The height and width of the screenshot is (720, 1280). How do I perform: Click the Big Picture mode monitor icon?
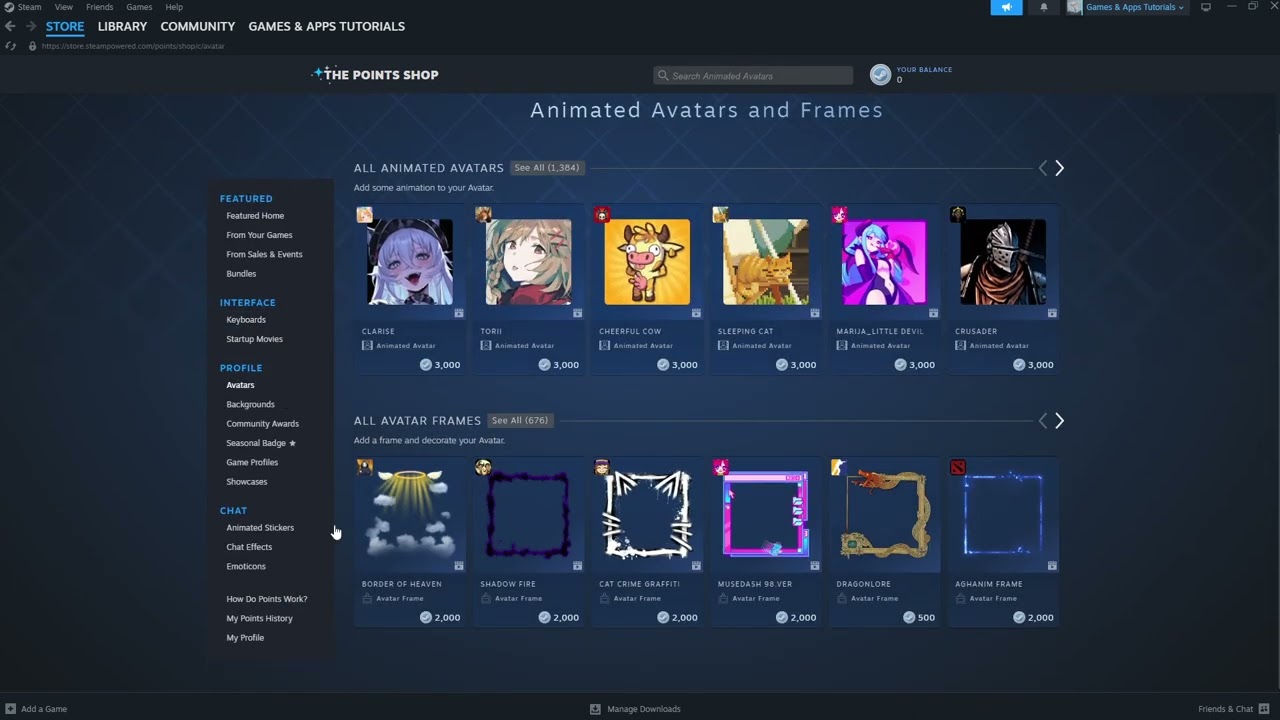(1206, 7)
